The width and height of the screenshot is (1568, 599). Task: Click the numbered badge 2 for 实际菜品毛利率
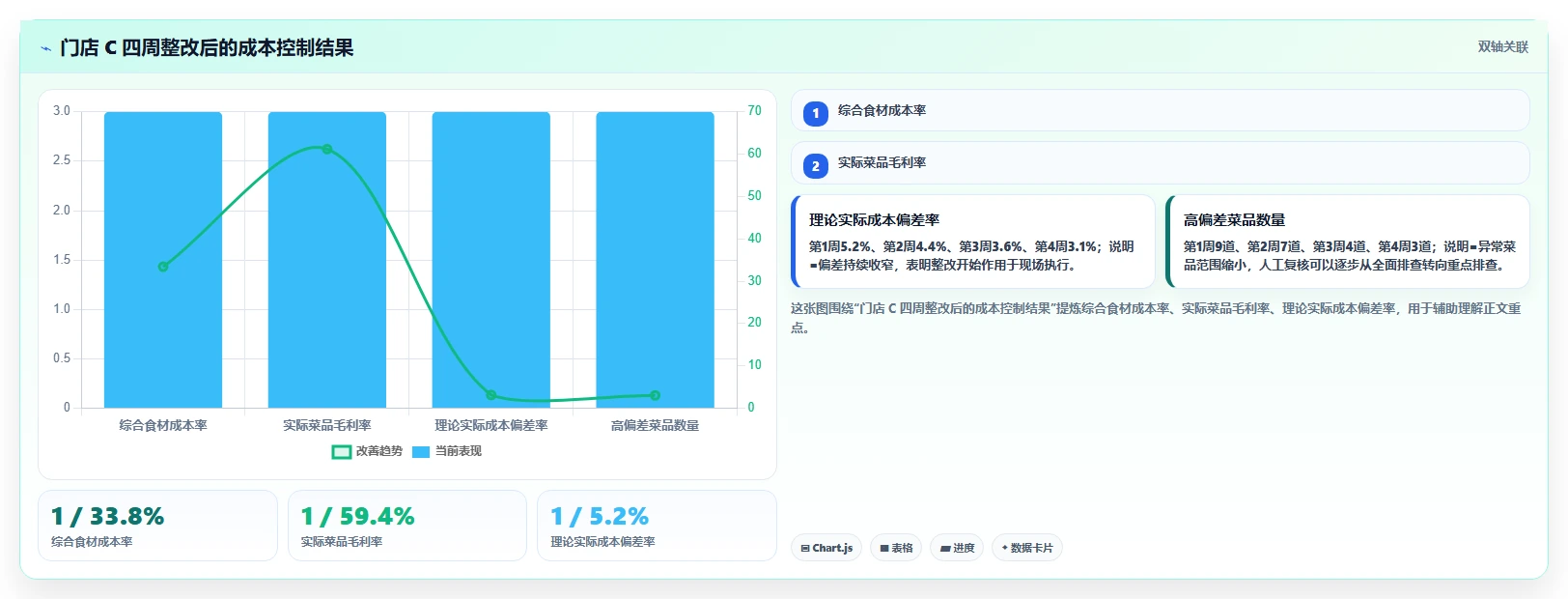point(816,165)
